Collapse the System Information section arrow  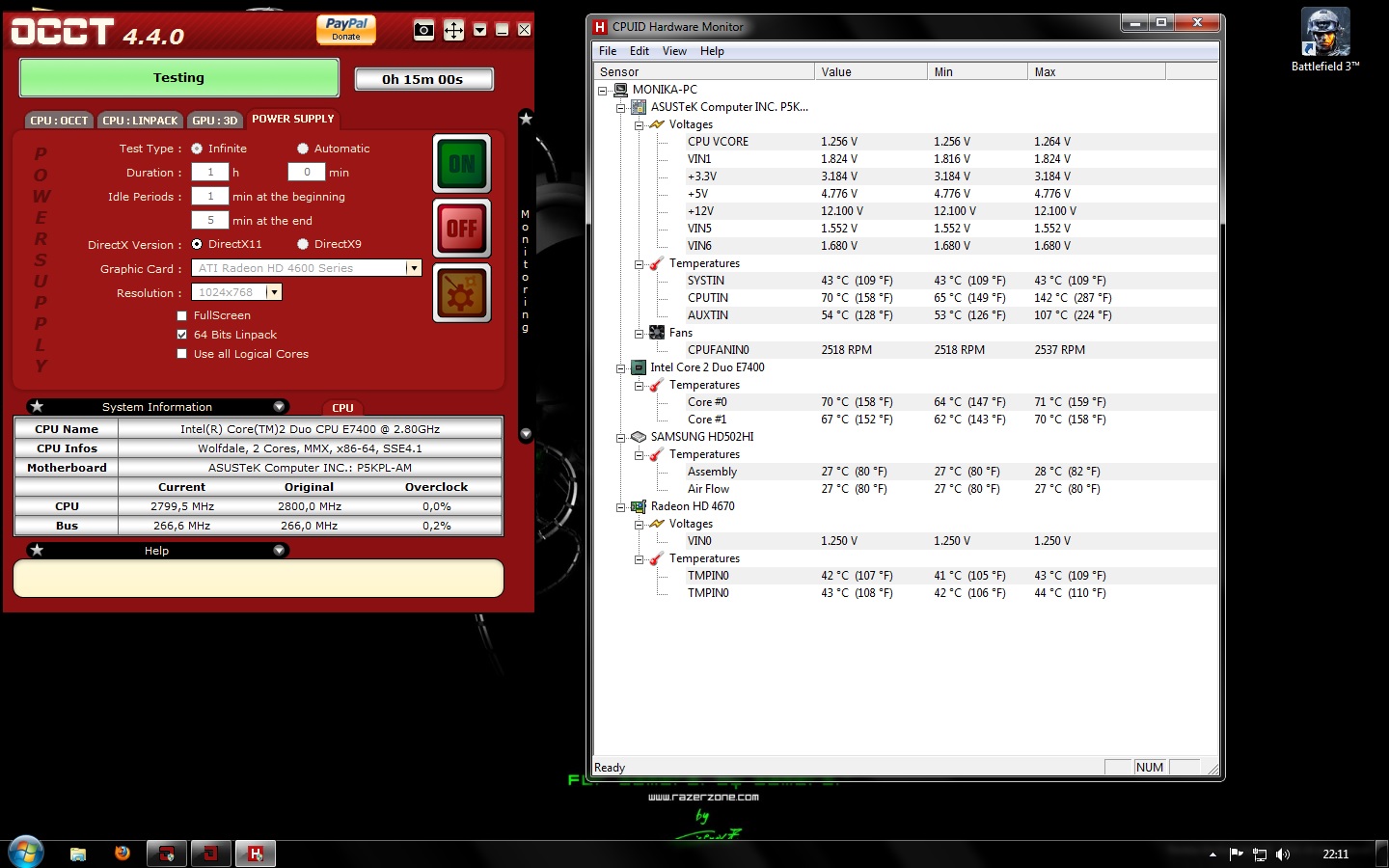click(x=280, y=406)
